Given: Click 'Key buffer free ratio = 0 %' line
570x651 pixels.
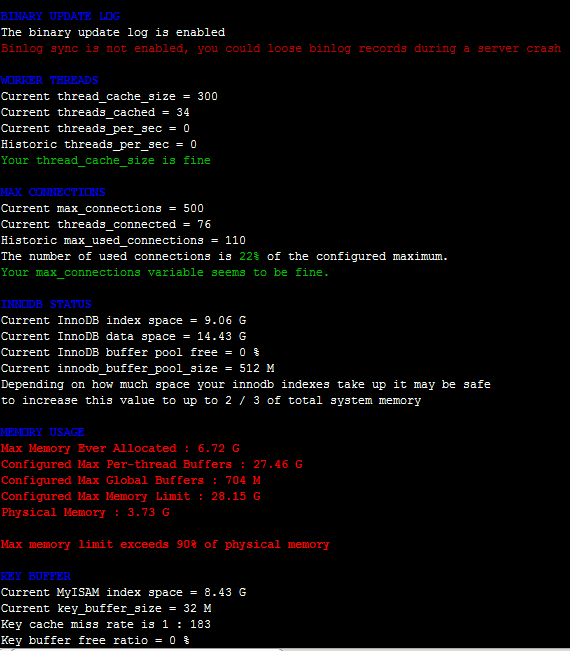Looking at the screenshot, I should [95, 640].
